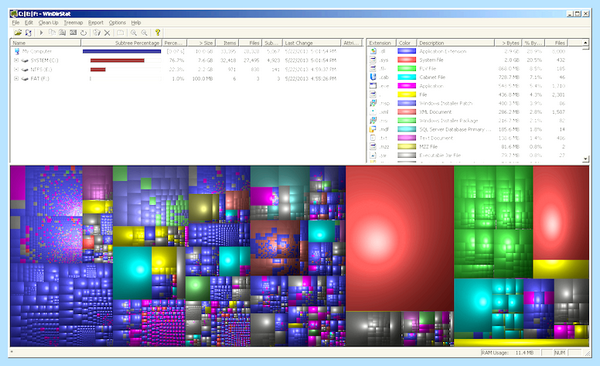Click the Select Parent folder toolbar icon
The image size is (600, 366).
pyautogui.click(x=120, y=33)
